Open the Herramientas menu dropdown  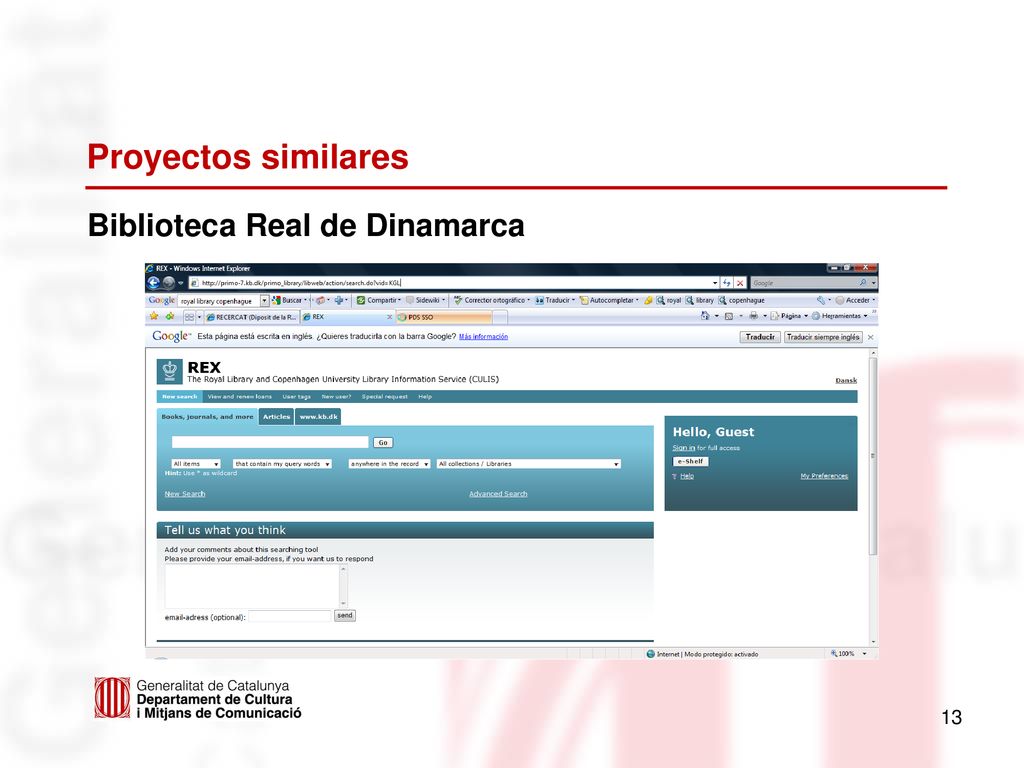[840, 316]
